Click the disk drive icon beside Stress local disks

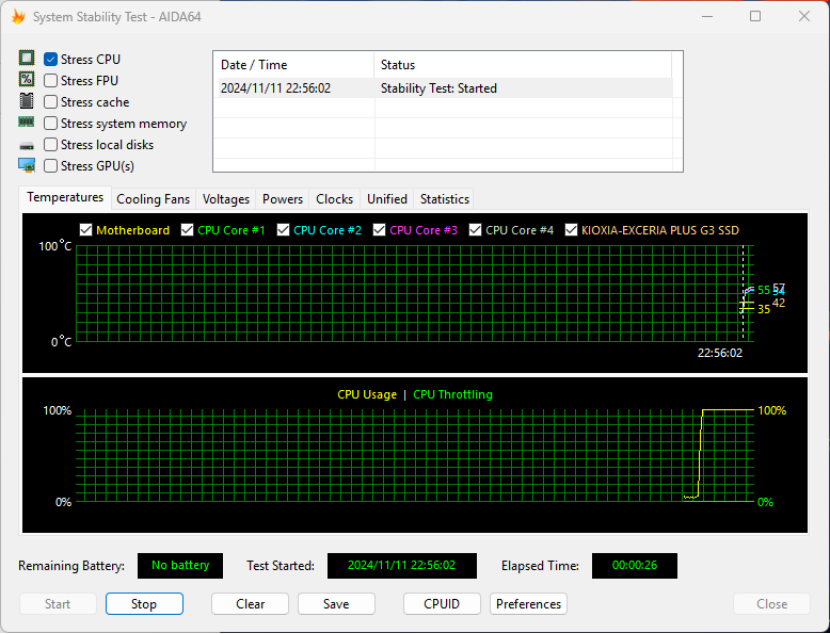pos(26,146)
